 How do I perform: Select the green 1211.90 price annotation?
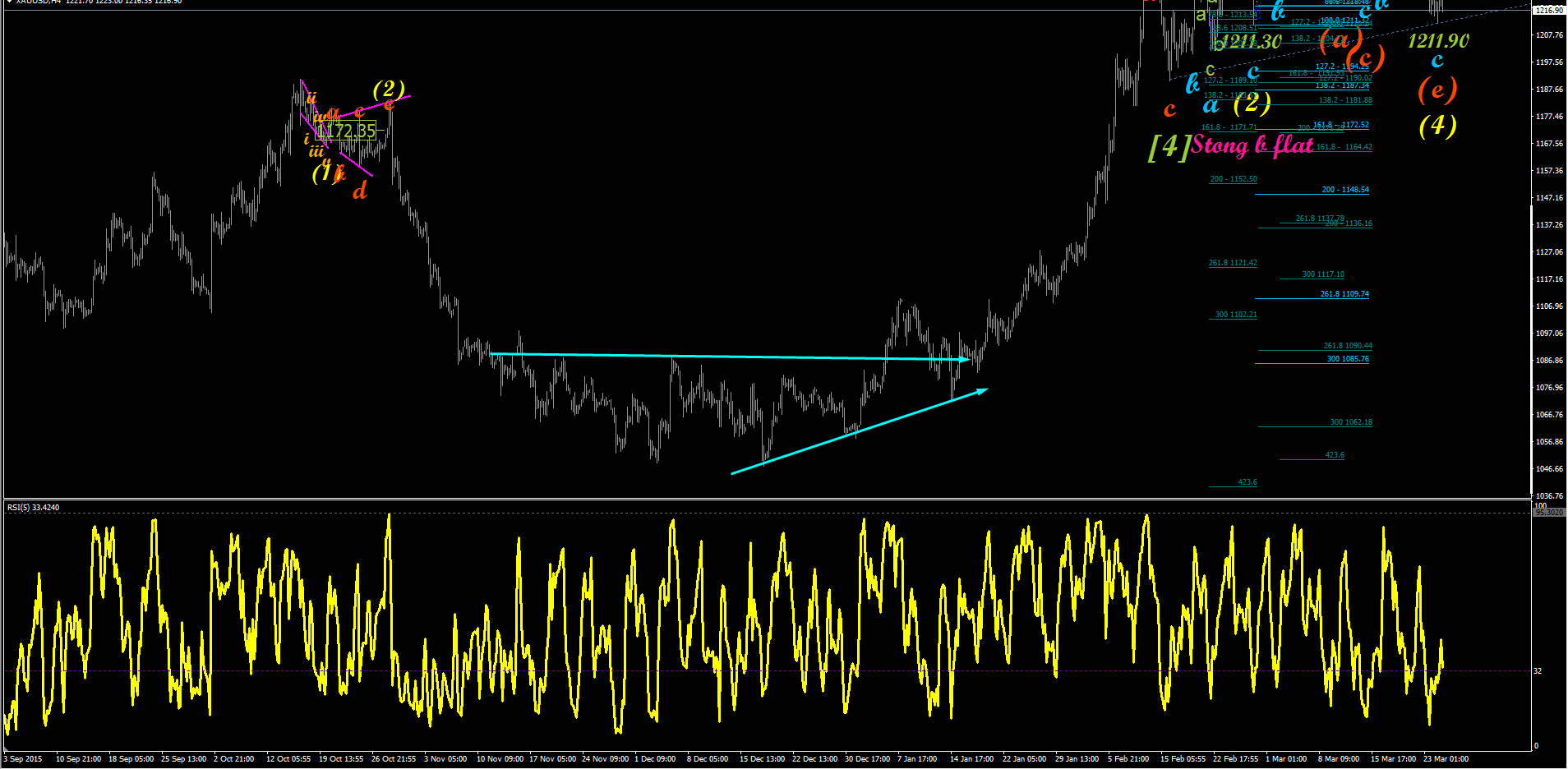1438,40
